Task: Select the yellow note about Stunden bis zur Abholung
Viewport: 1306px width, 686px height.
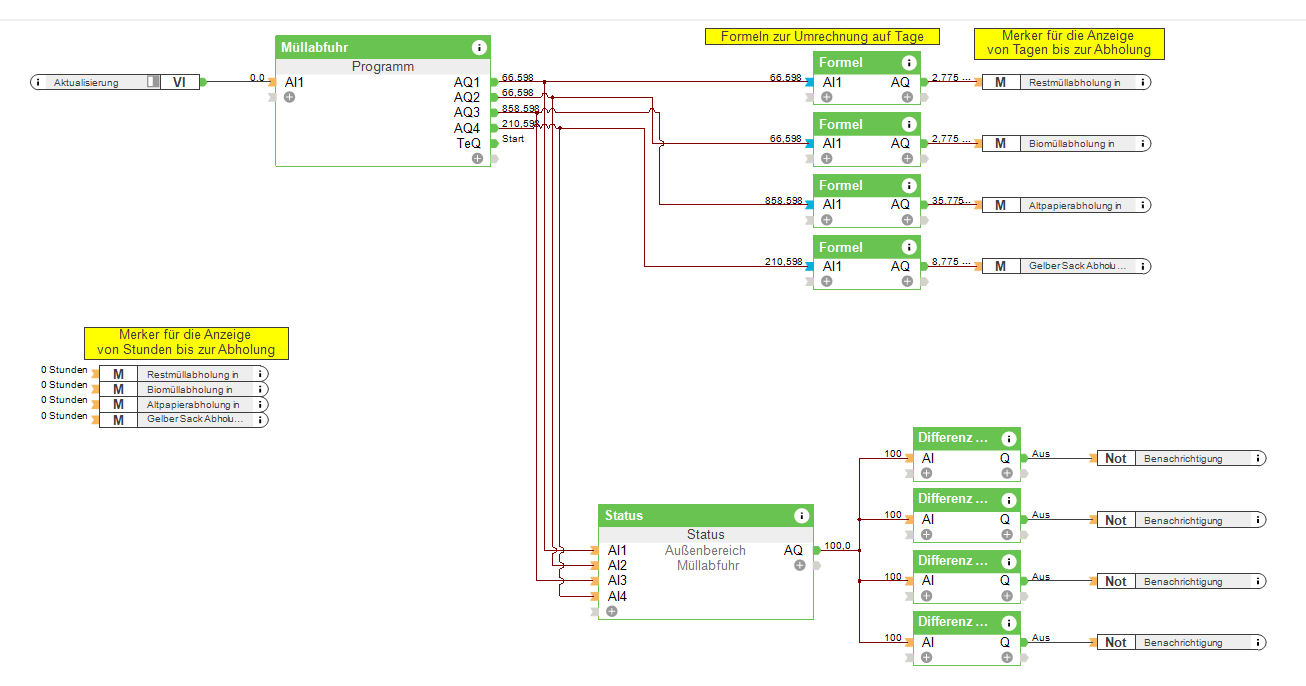Action: pos(186,343)
